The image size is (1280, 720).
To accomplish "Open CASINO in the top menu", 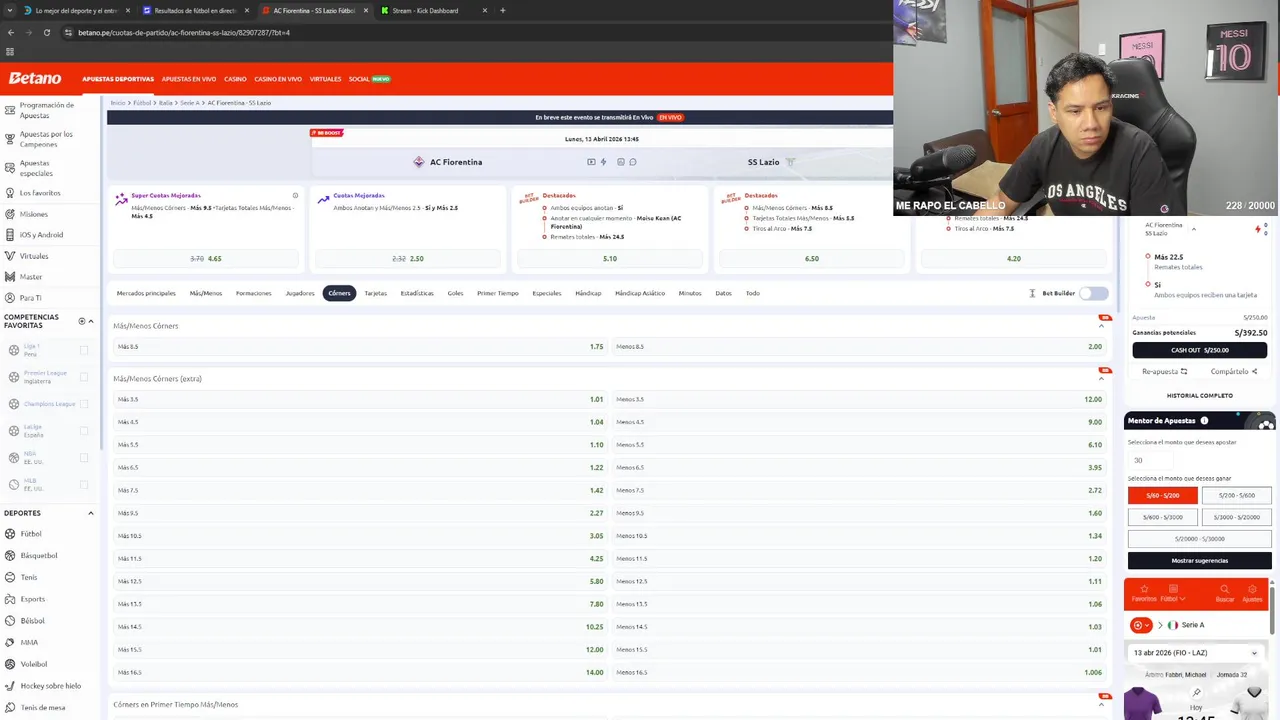I will tap(235, 79).
